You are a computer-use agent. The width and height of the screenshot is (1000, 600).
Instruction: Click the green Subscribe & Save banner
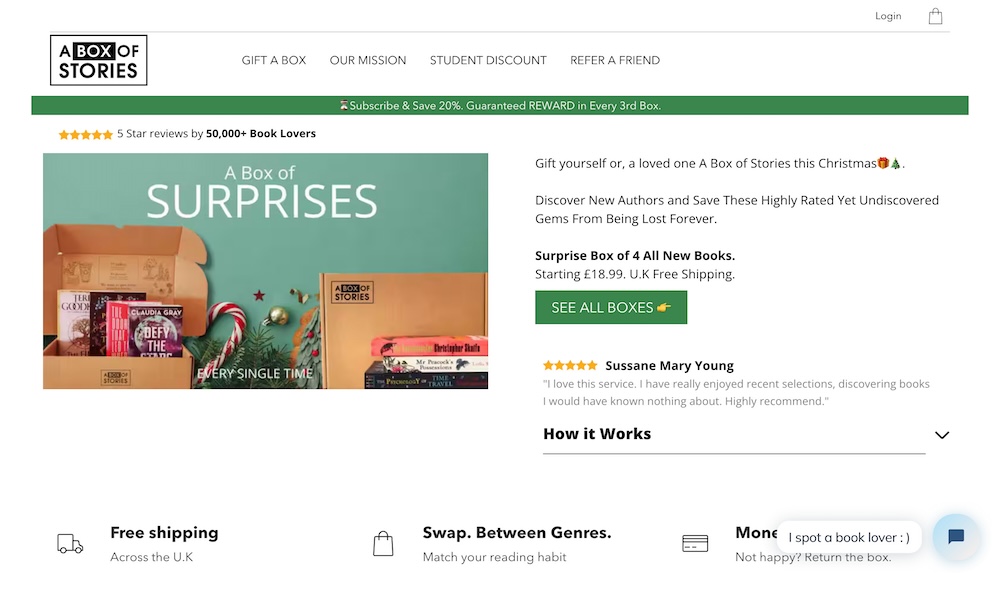(500, 105)
